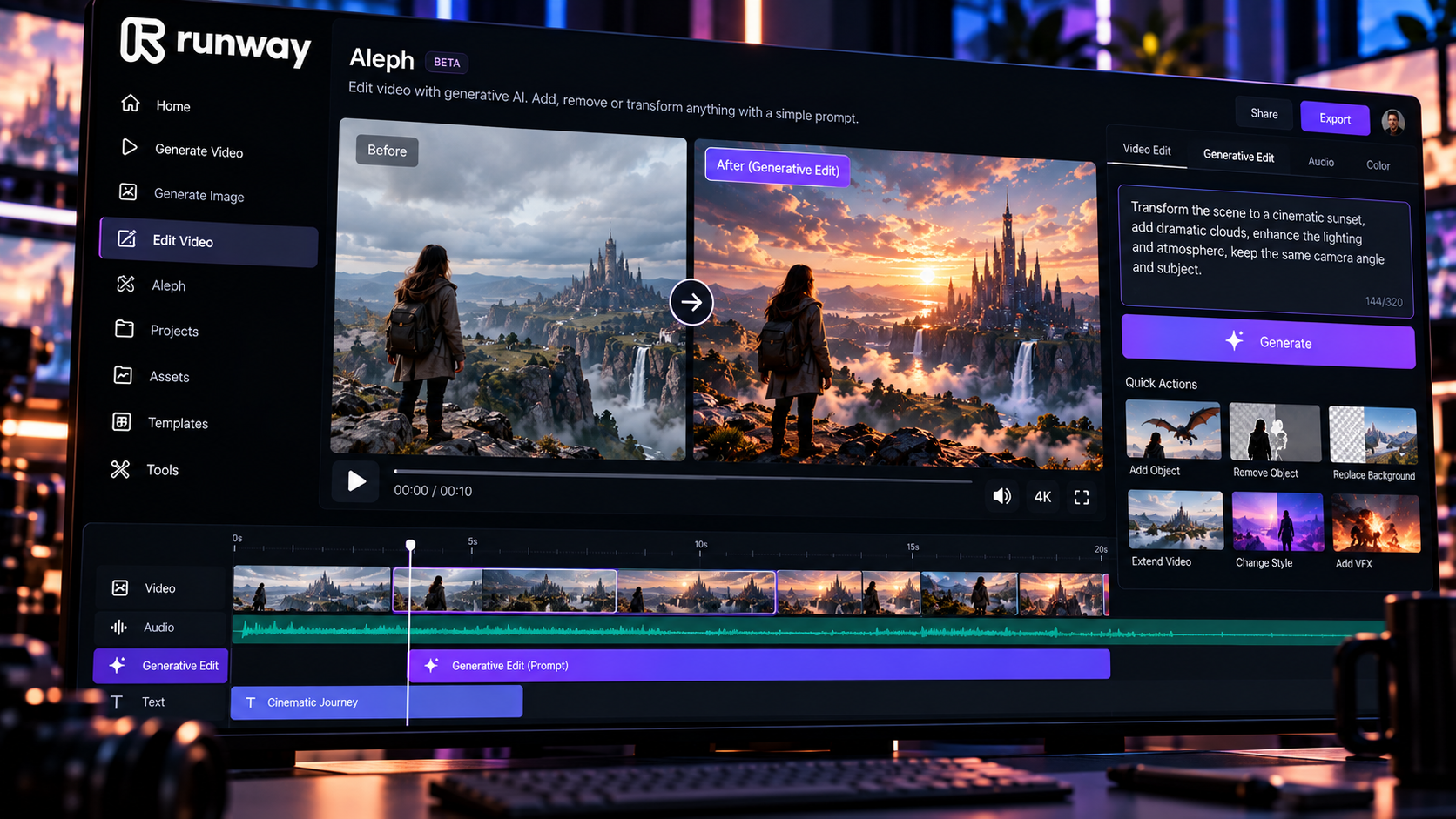The height and width of the screenshot is (819, 1456).
Task: Click the BETA badge next to Aleph
Action: [447, 63]
